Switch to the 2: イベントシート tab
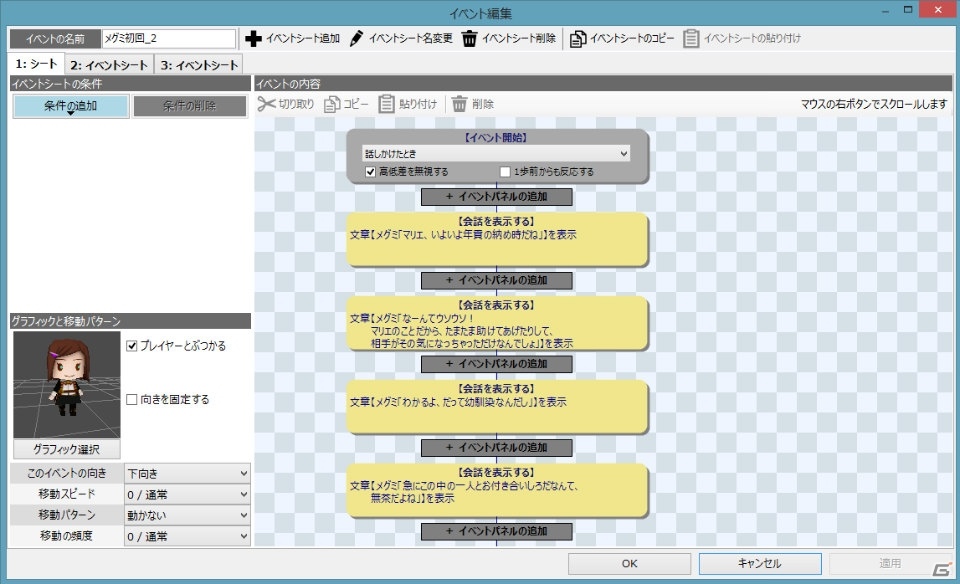Screen dimensions: 960x584 pyautogui.click(x=109, y=65)
